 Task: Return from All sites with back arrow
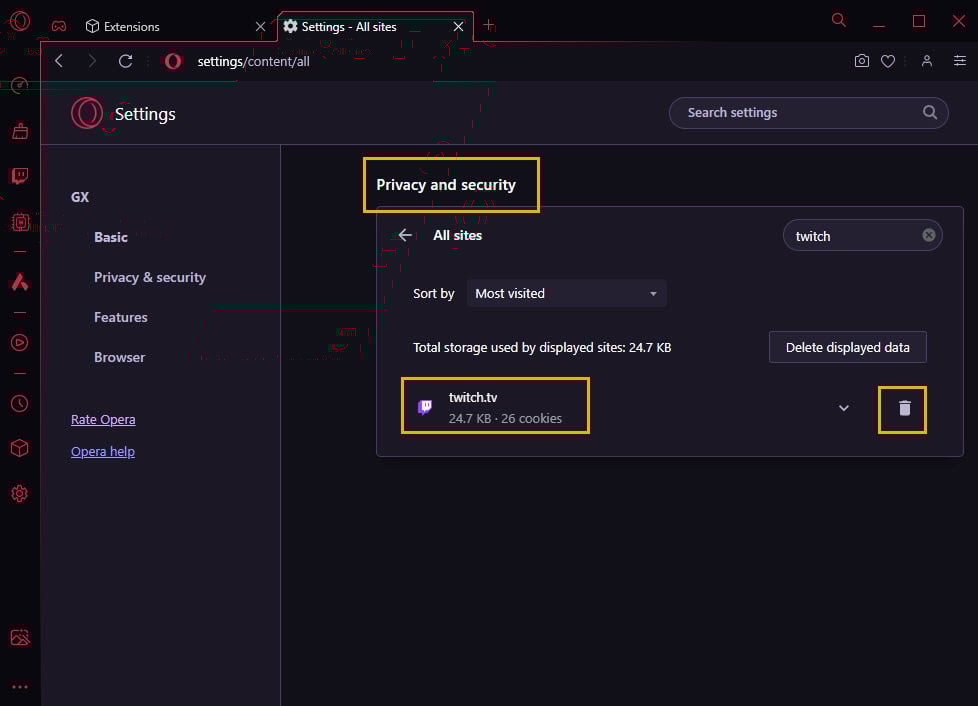click(405, 235)
